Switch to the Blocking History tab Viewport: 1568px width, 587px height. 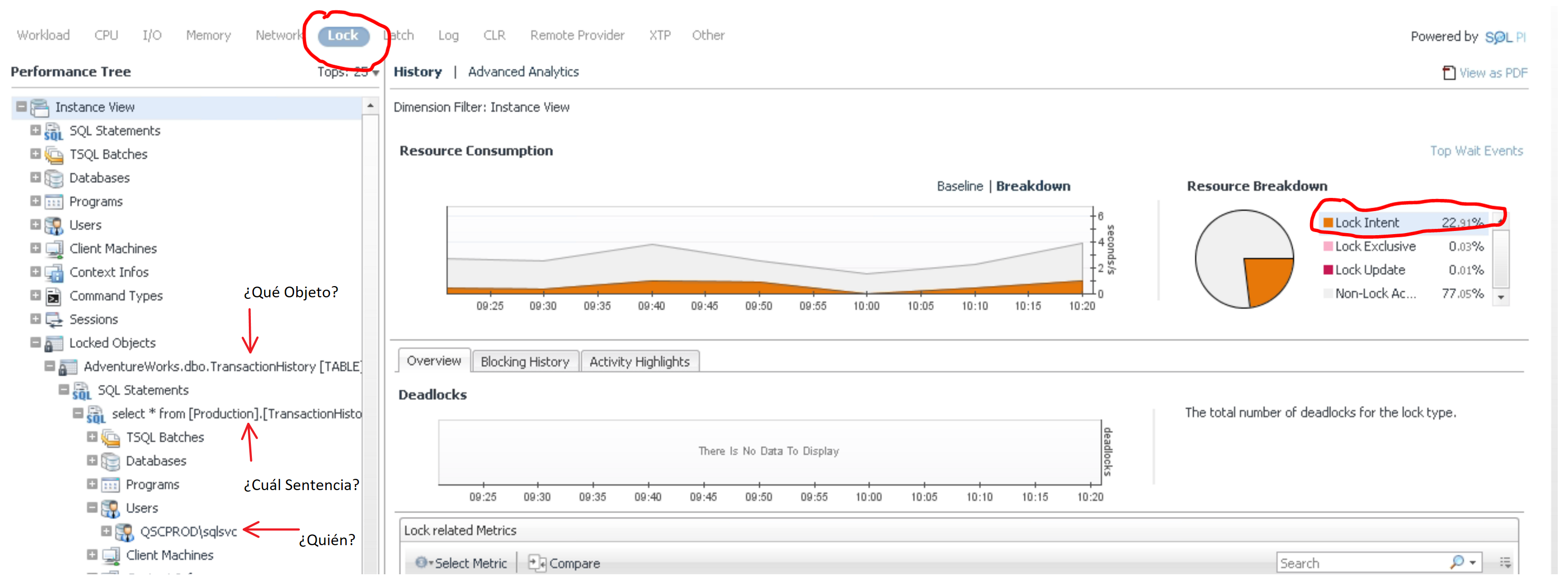click(x=524, y=362)
